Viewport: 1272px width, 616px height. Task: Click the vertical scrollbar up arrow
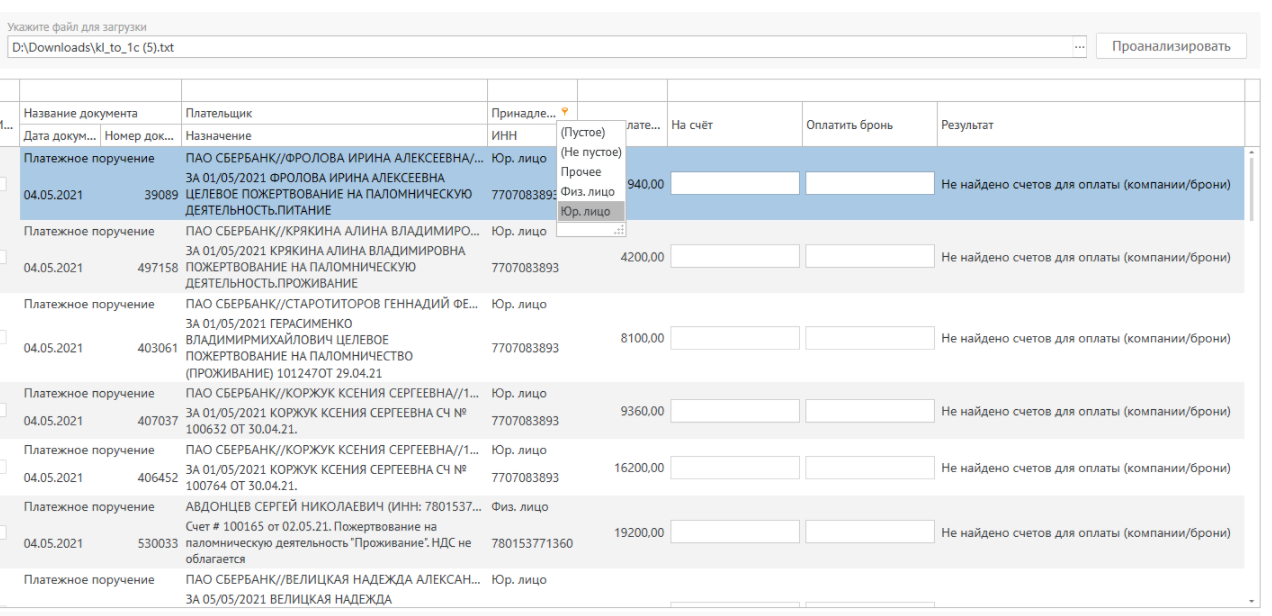(x=1251, y=153)
